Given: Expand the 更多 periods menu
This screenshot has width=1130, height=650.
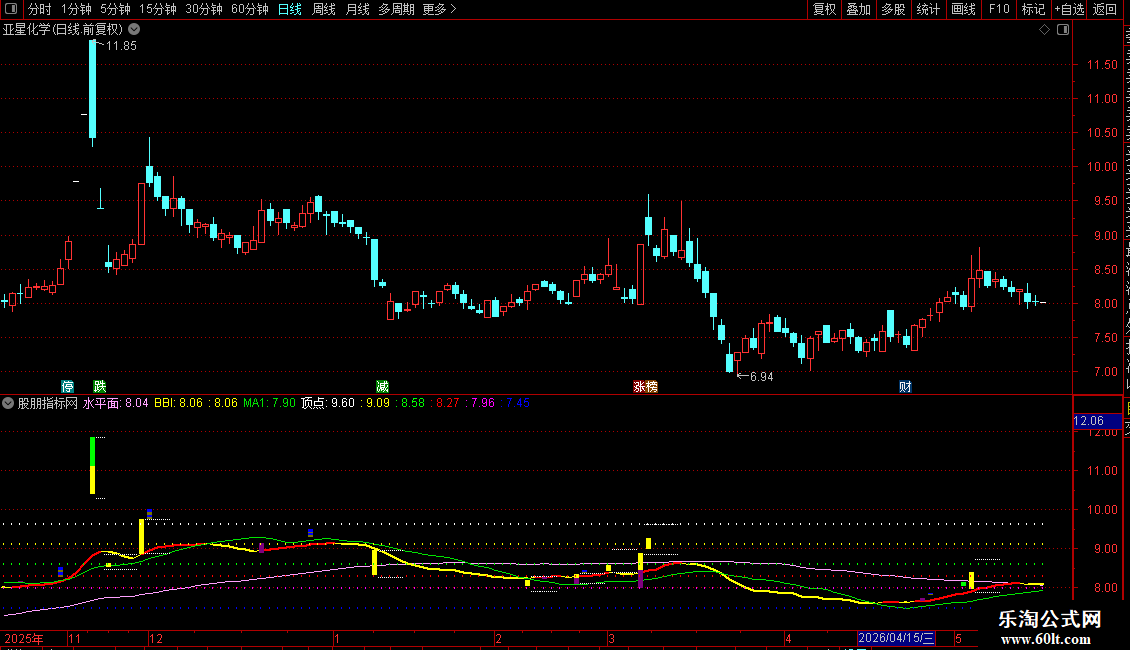Looking at the screenshot, I should click(439, 9).
